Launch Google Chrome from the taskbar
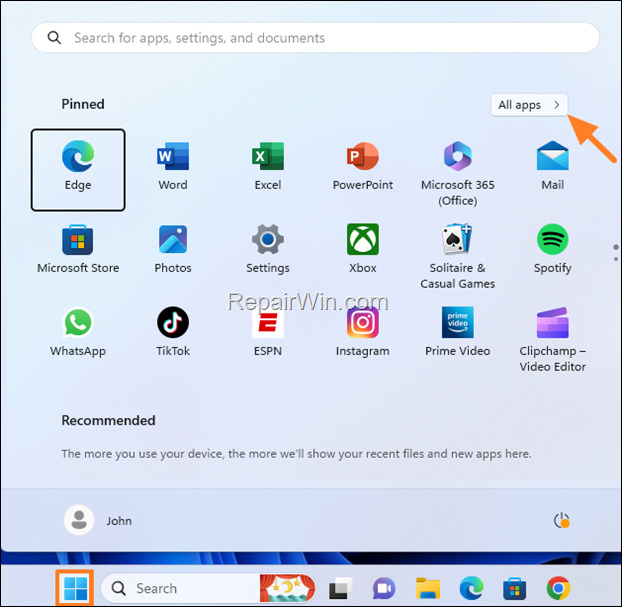Image resolution: width=622 pixels, height=607 pixels. click(558, 588)
